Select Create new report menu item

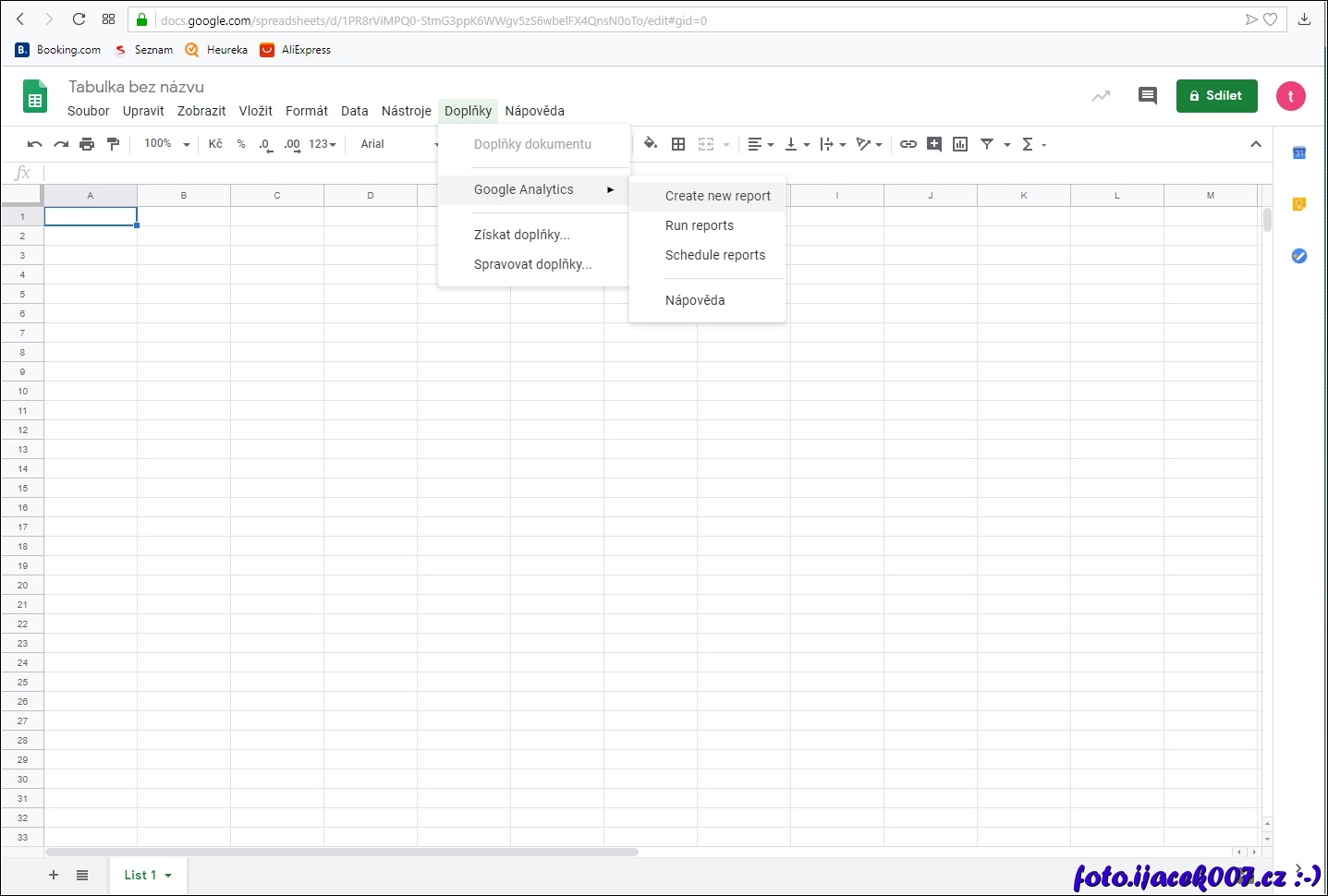coord(717,196)
